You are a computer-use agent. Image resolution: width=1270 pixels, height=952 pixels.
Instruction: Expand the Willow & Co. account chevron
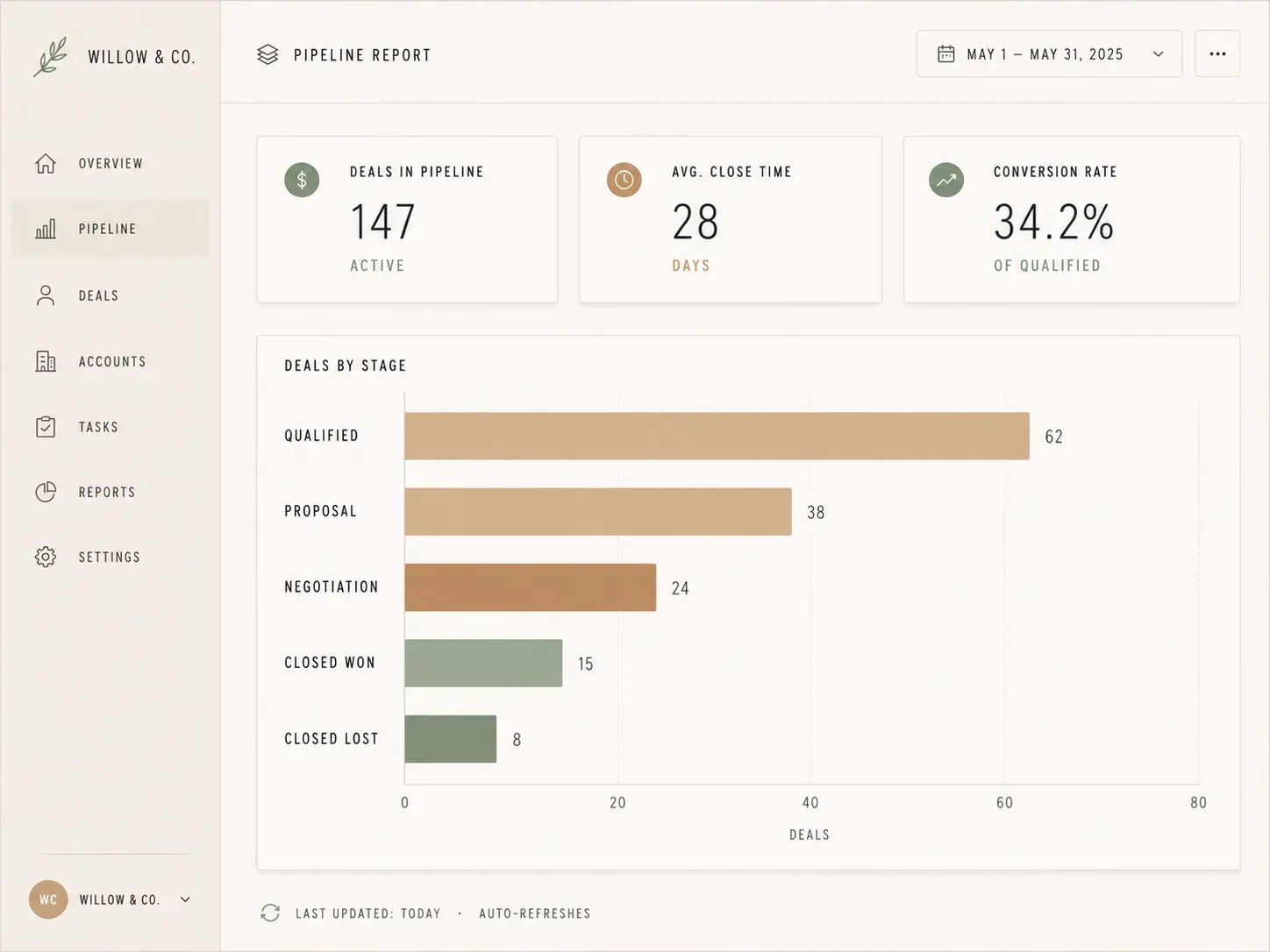click(185, 899)
